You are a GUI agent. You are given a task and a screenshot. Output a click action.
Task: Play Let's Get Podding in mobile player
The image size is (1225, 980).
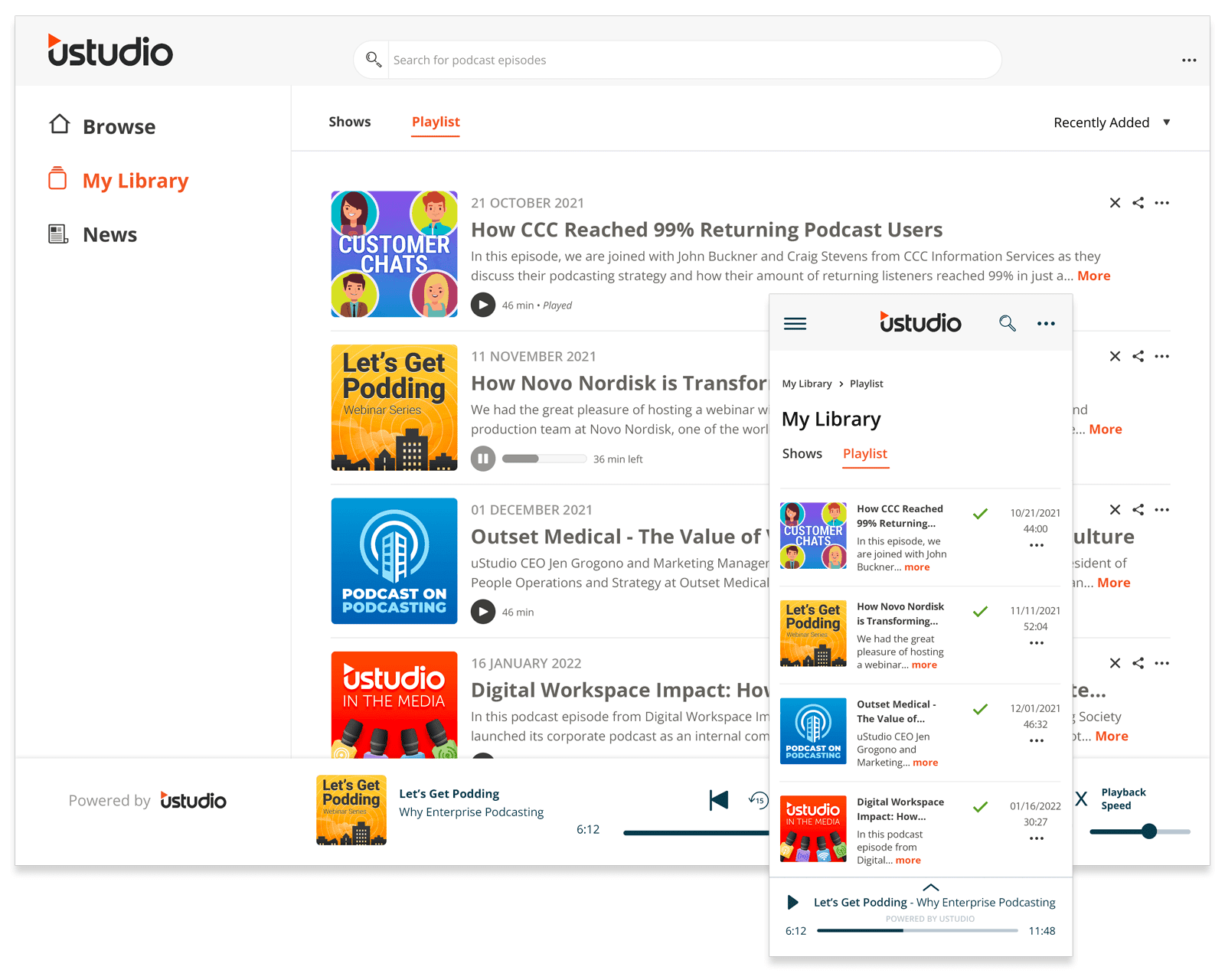pos(793,903)
